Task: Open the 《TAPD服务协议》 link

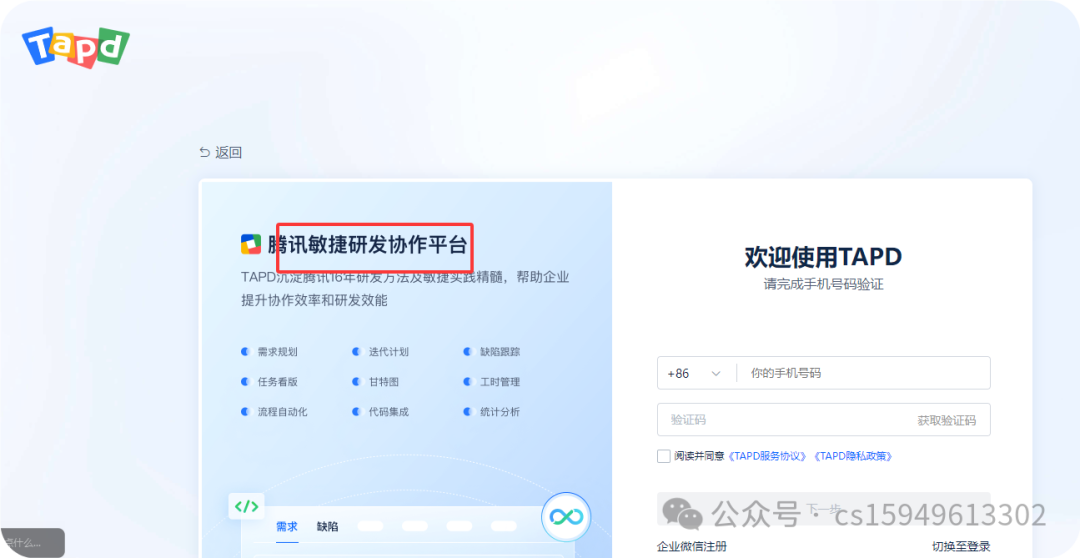Action: 767,456
